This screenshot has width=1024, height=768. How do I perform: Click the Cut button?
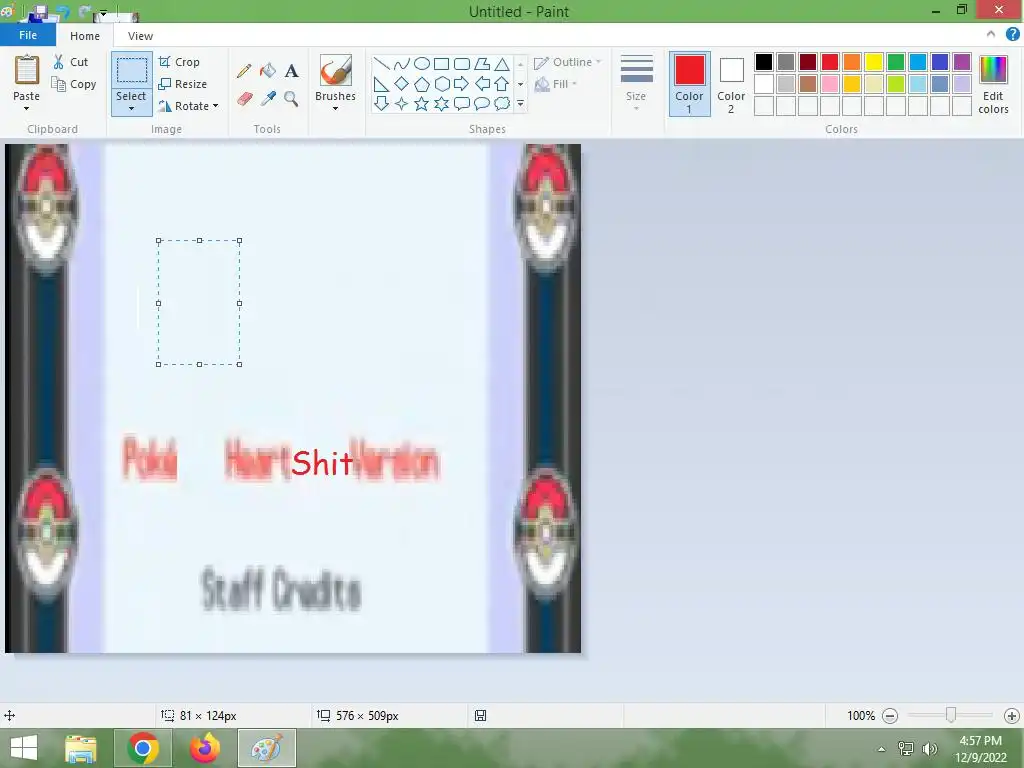[x=71, y=62]
